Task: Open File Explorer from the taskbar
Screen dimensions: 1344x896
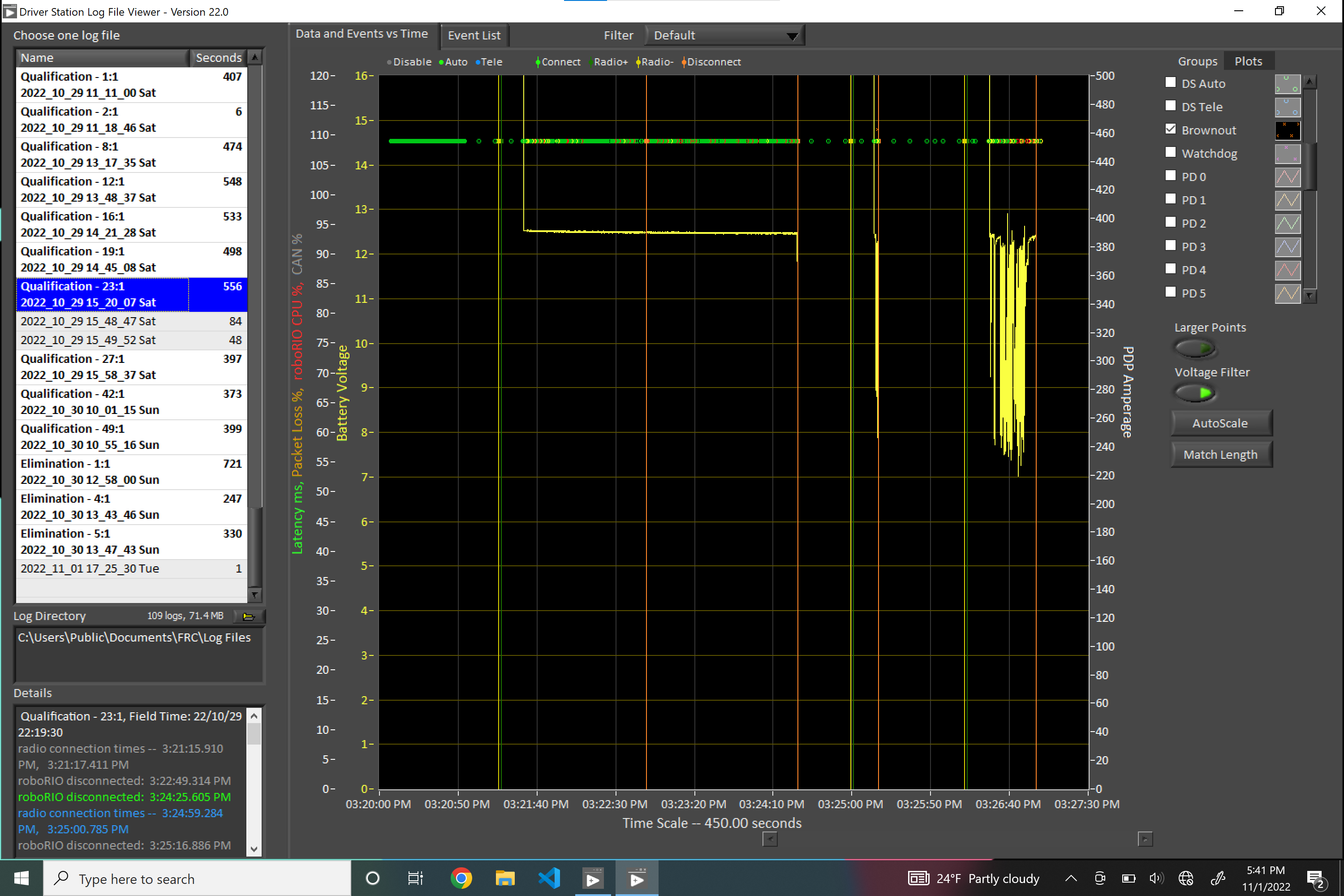Action: (504, 878)
